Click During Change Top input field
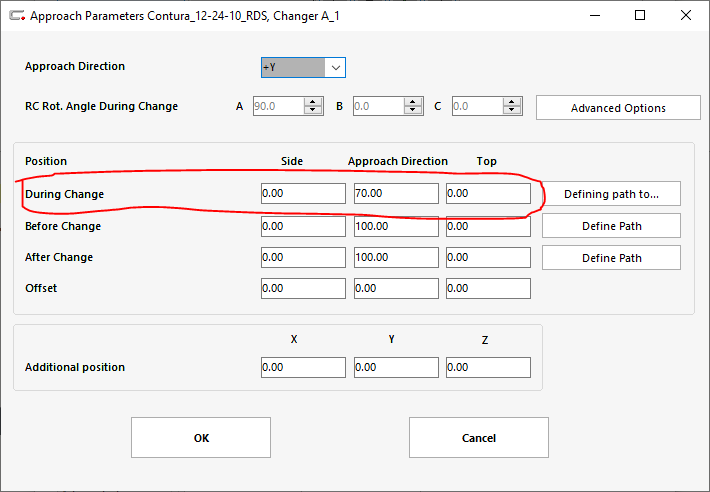This screenshot has height=492, width=710. pyautogui.click(x=488, y=194)
